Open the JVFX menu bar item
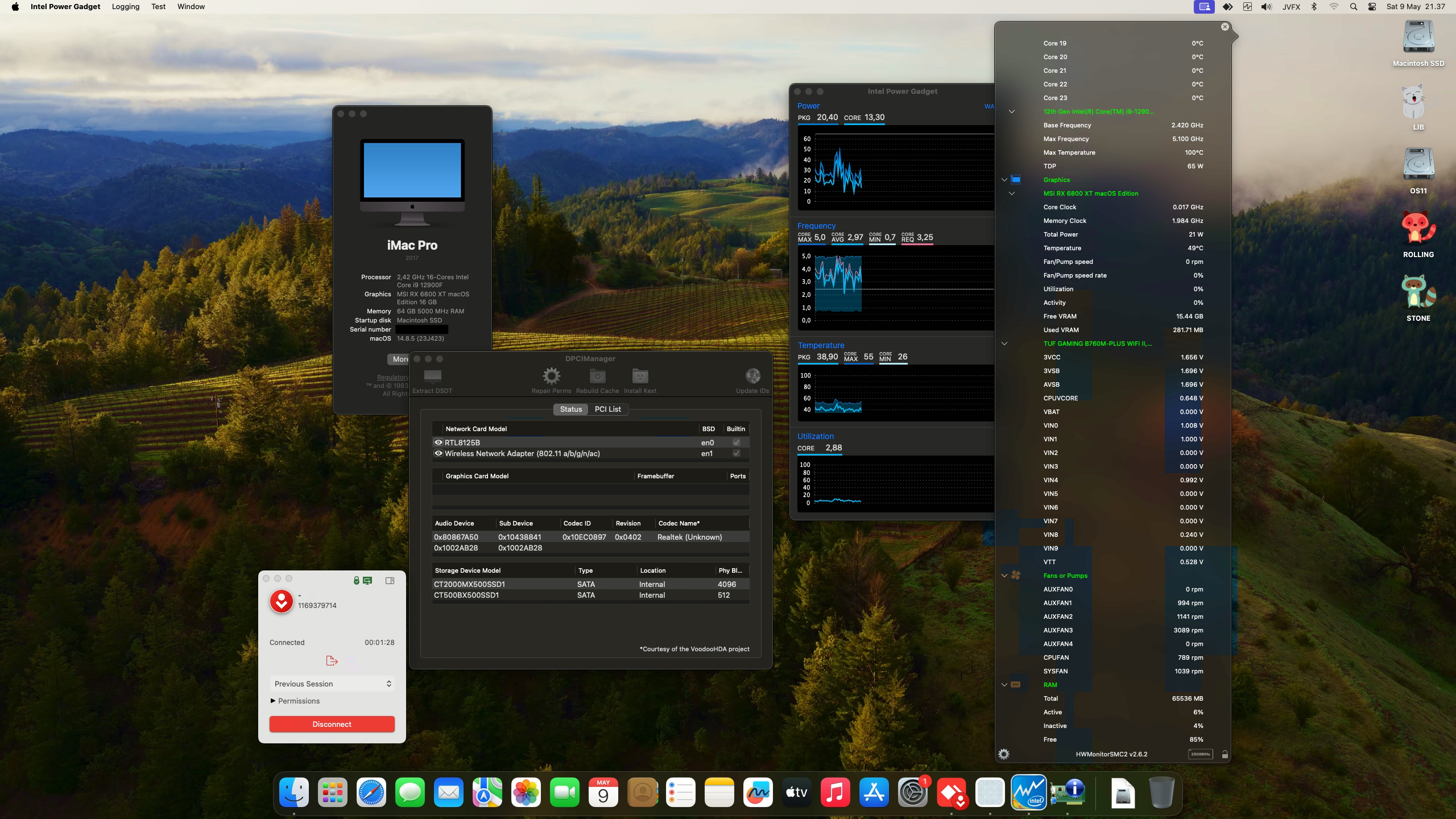 tap(1291, 7)
